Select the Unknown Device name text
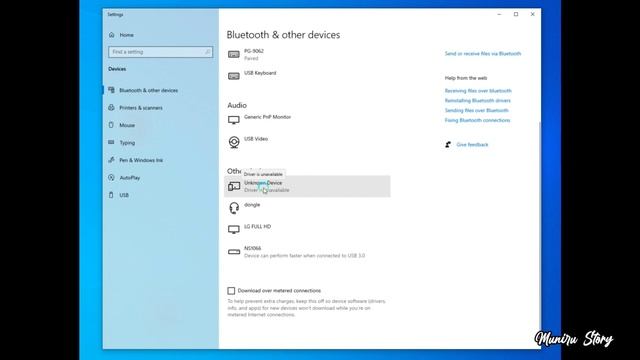The width and height of the screenshot is (640, 360). point(263,183)
